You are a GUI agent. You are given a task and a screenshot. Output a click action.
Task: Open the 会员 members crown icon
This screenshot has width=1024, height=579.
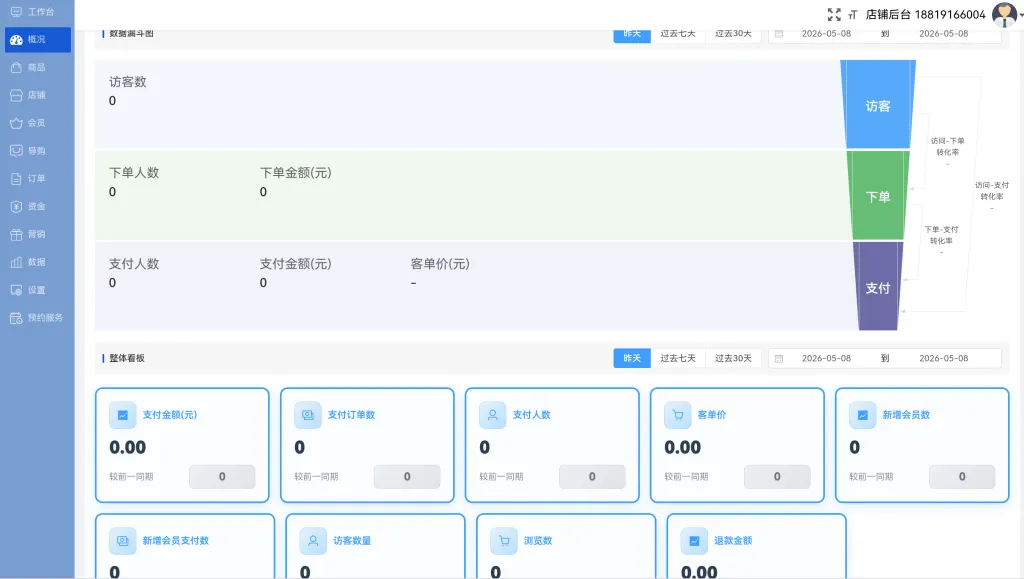[x=16, y=123]
